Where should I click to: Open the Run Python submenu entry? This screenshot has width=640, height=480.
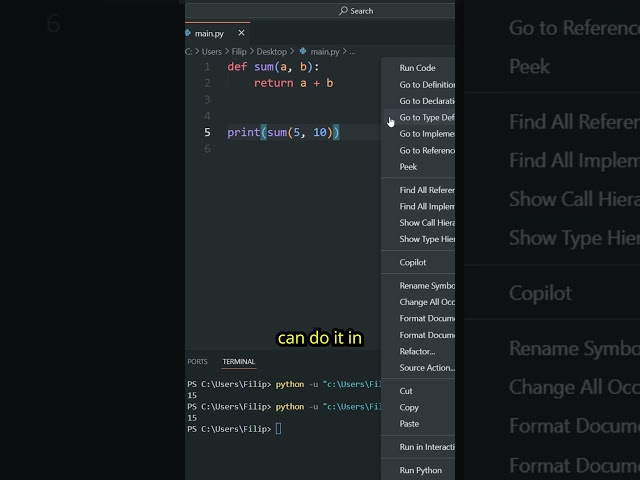pos(418,470)
